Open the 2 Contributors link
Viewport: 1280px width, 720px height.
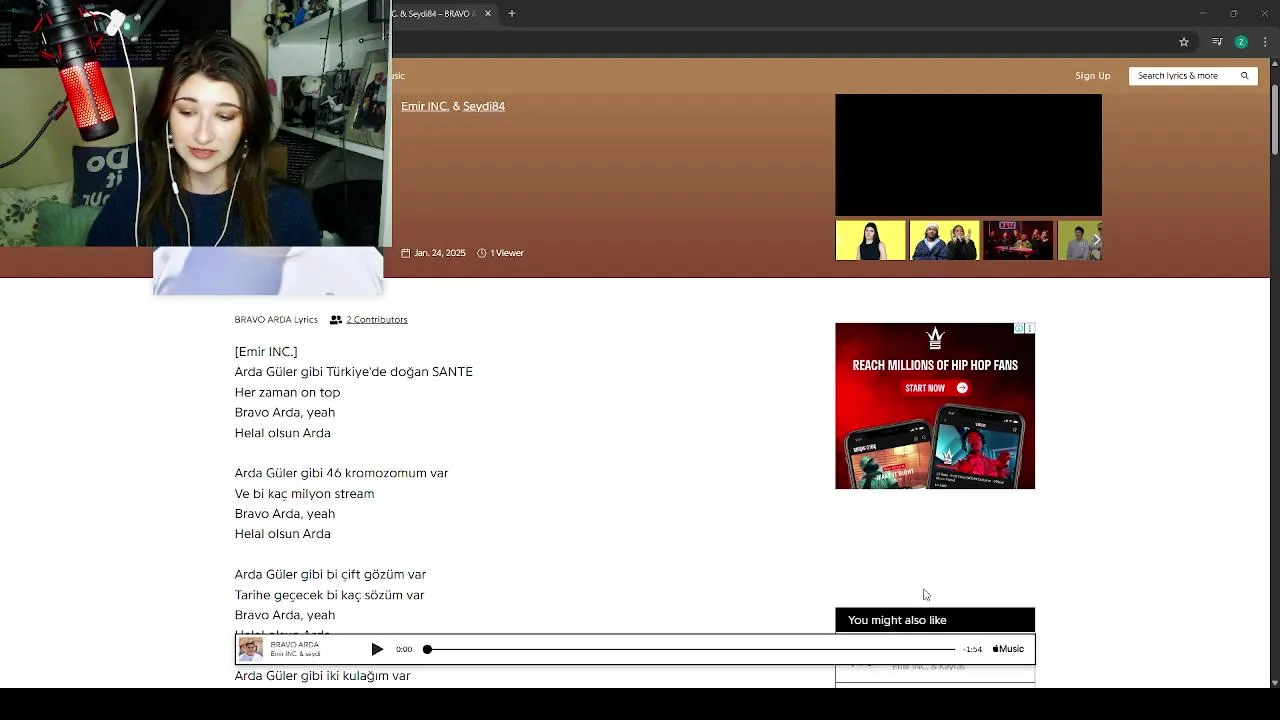coord(377,320)
